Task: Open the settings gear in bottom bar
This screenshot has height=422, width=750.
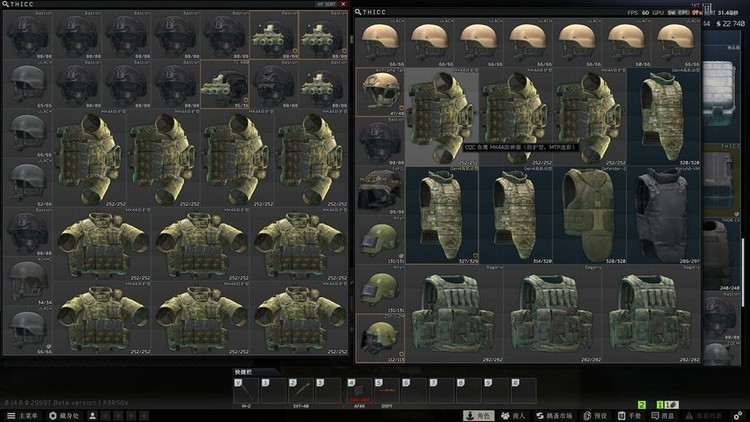Action: click(738, 415)
